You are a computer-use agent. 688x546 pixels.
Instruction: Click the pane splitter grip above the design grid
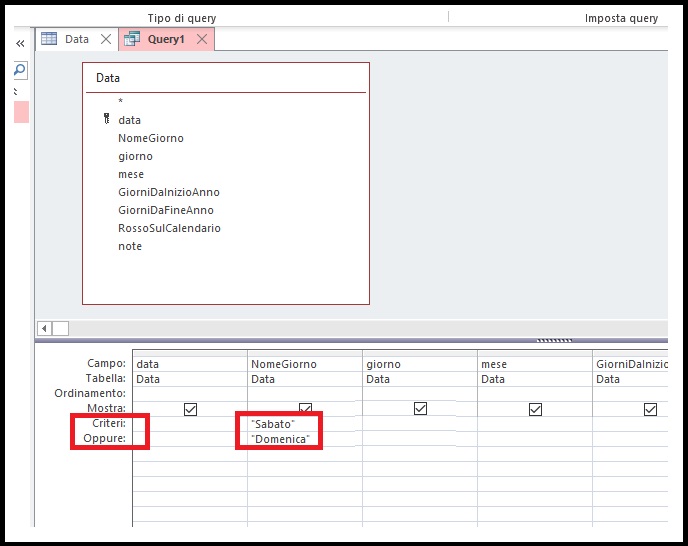coord(554,340)
